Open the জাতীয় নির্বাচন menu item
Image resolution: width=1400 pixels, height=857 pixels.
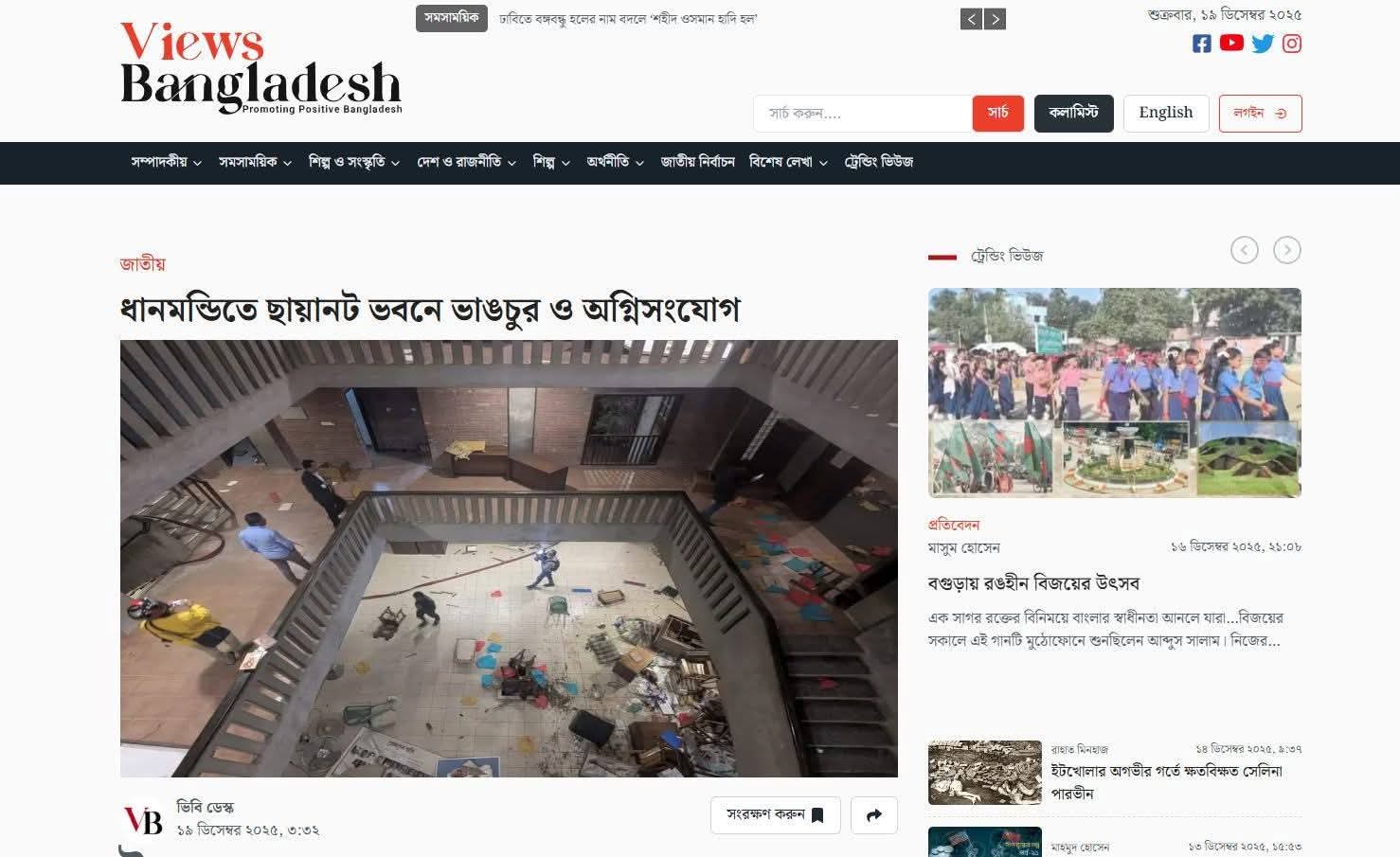click(x=698, y=163)
